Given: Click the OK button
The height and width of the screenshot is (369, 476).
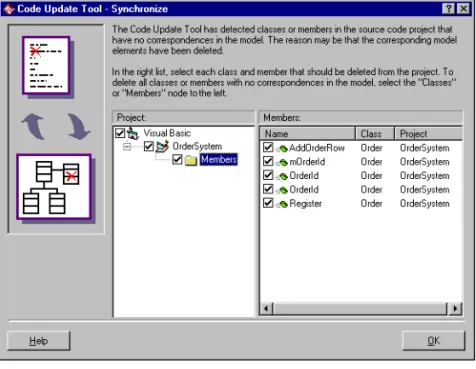Looking at the screenshot, I should 433,341.
